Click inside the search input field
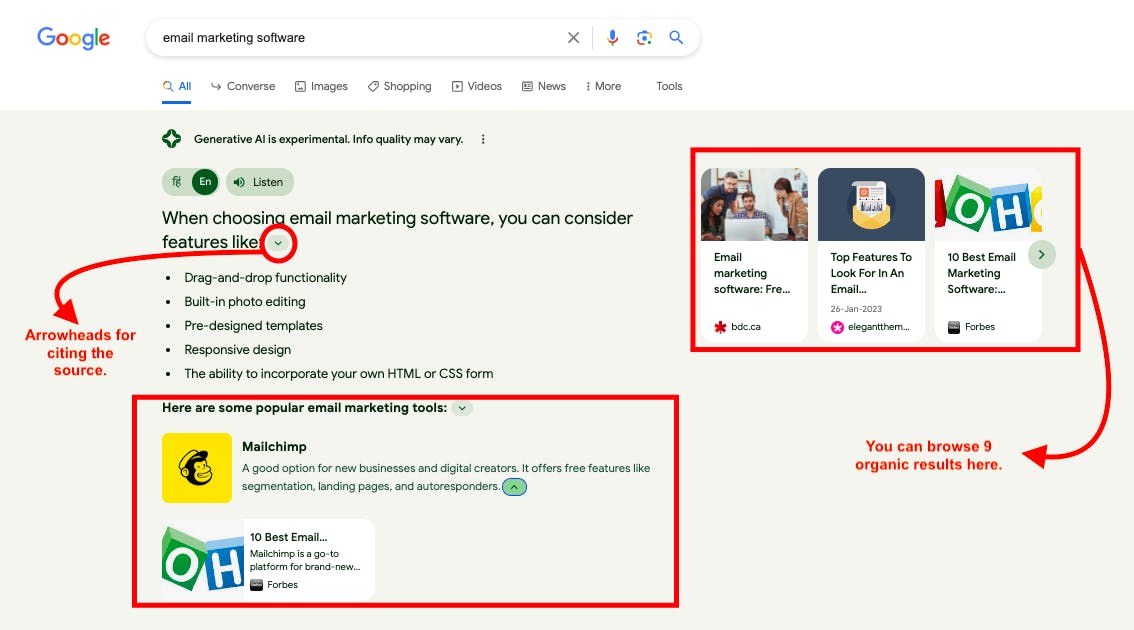The height and width of the screenshot is (630, 1134). click(x=350, y=38)
